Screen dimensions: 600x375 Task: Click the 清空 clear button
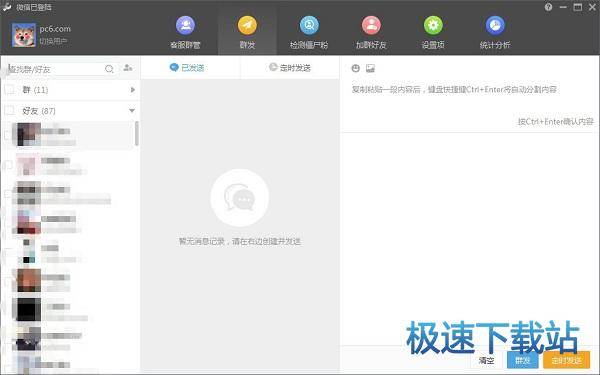pyautogui.click(x=486, y=360)
